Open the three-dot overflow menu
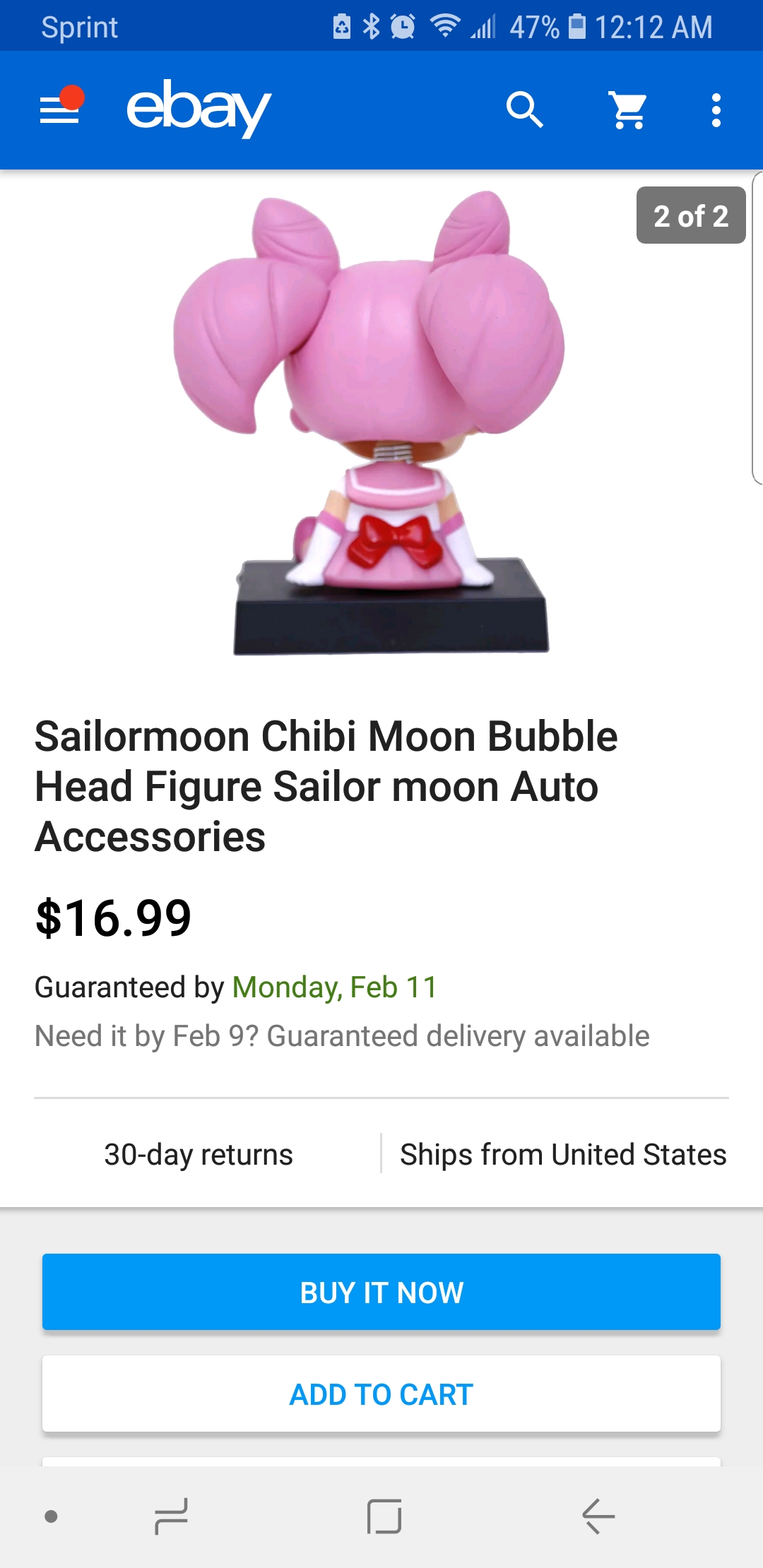This screenshot has height=1568, width=763. pyautogui.click(x=716, y=110)
